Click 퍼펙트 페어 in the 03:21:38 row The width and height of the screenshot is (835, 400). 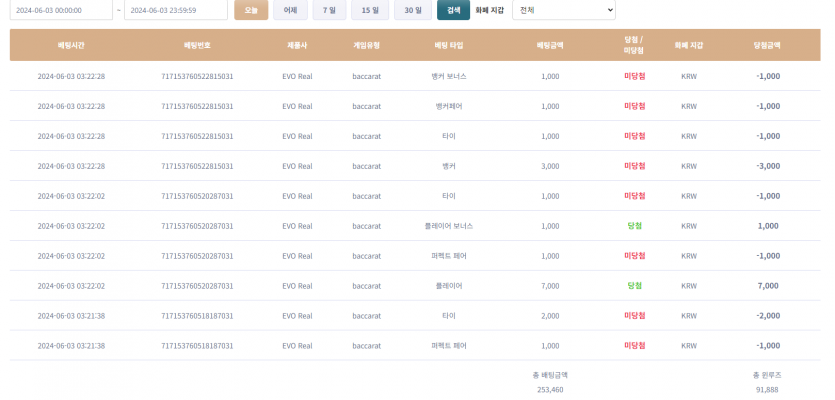pyautogui.click(x=449, y=346)
